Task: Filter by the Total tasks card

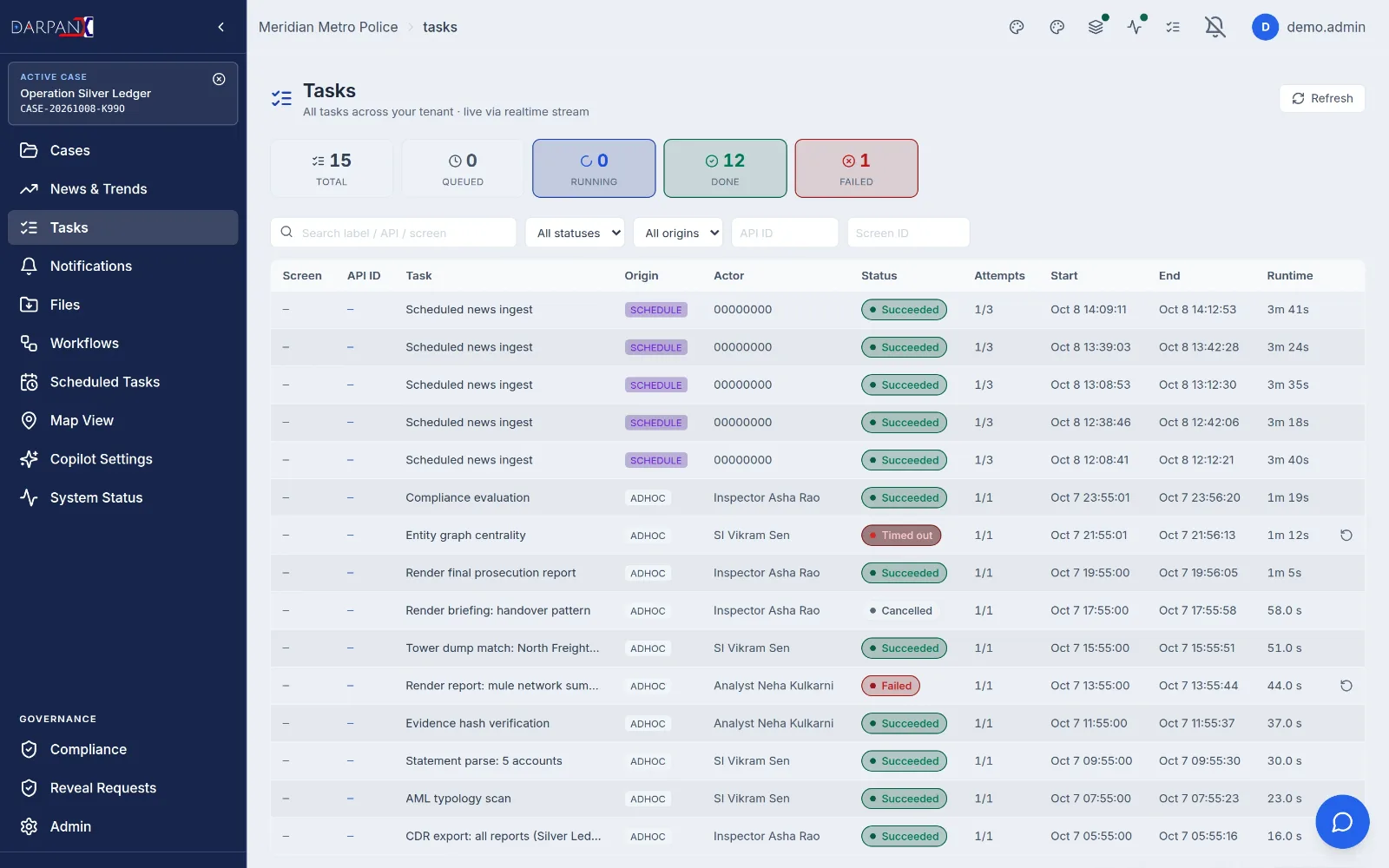Action: (332, 168)
